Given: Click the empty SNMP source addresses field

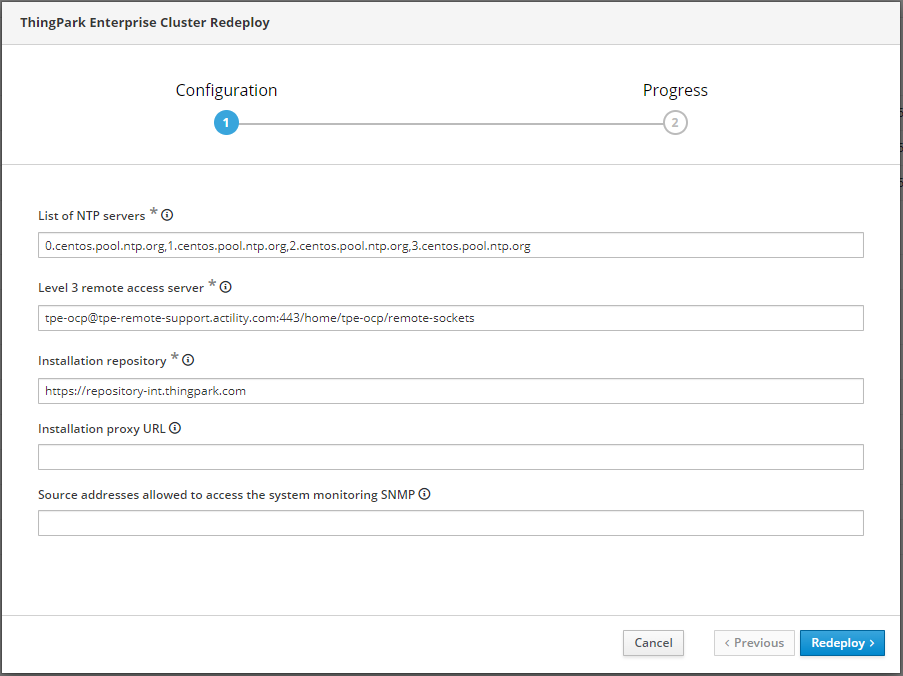Looking at the screenshot, I should click(450, 523).
